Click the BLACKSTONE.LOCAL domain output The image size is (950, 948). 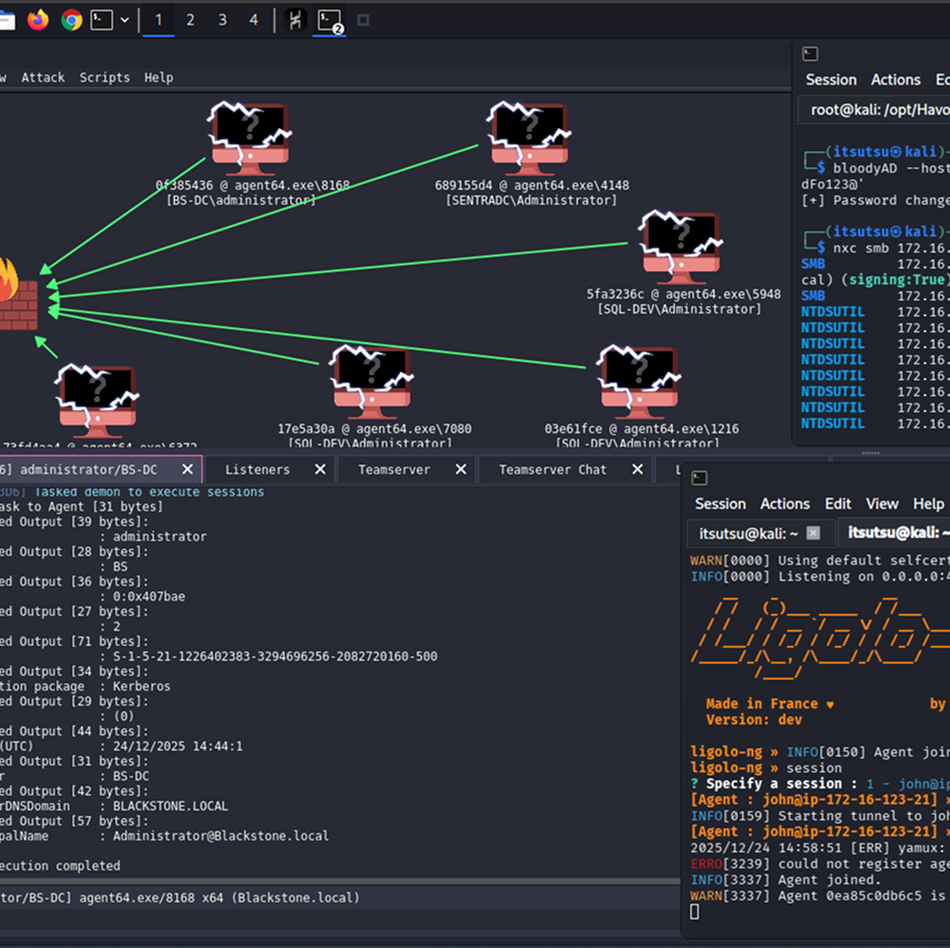[x=170, y=806]
